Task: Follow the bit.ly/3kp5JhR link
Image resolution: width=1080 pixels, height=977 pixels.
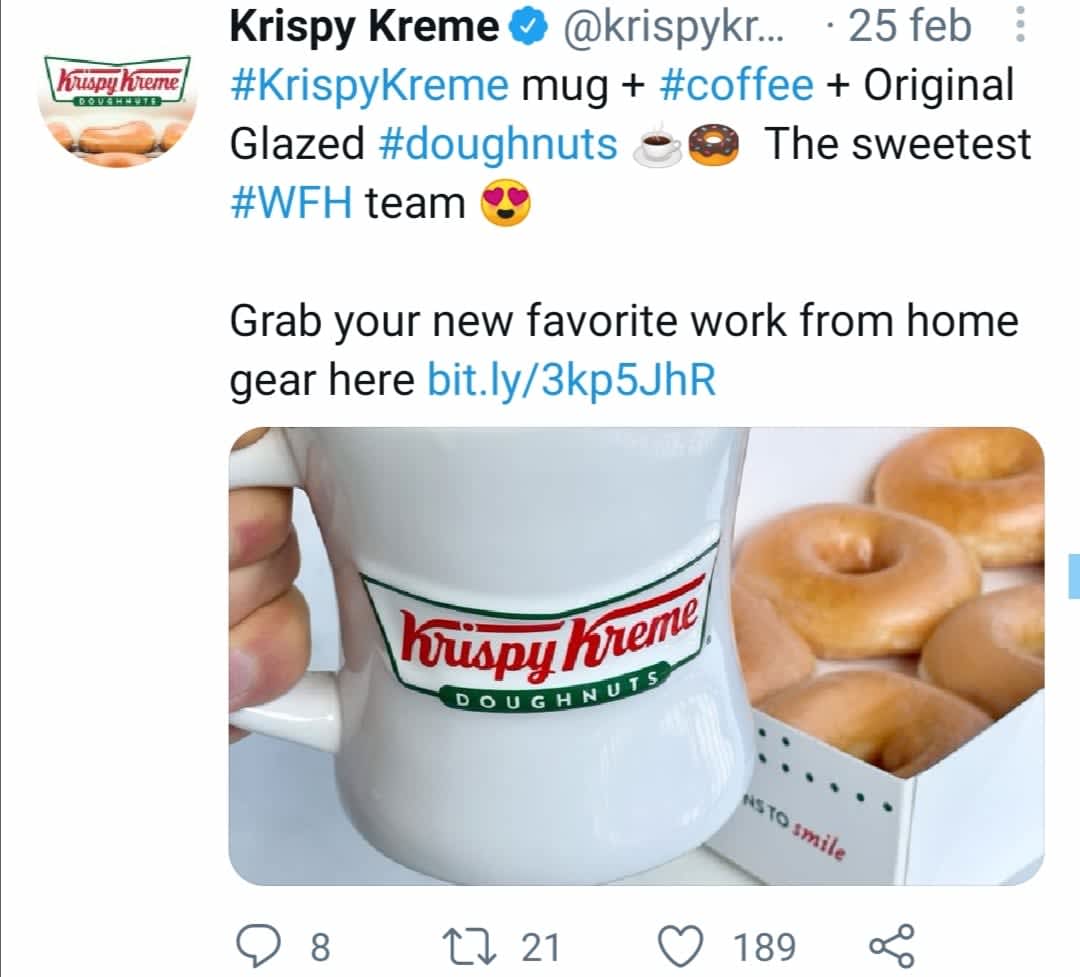Action: click(x=571, y=380)
